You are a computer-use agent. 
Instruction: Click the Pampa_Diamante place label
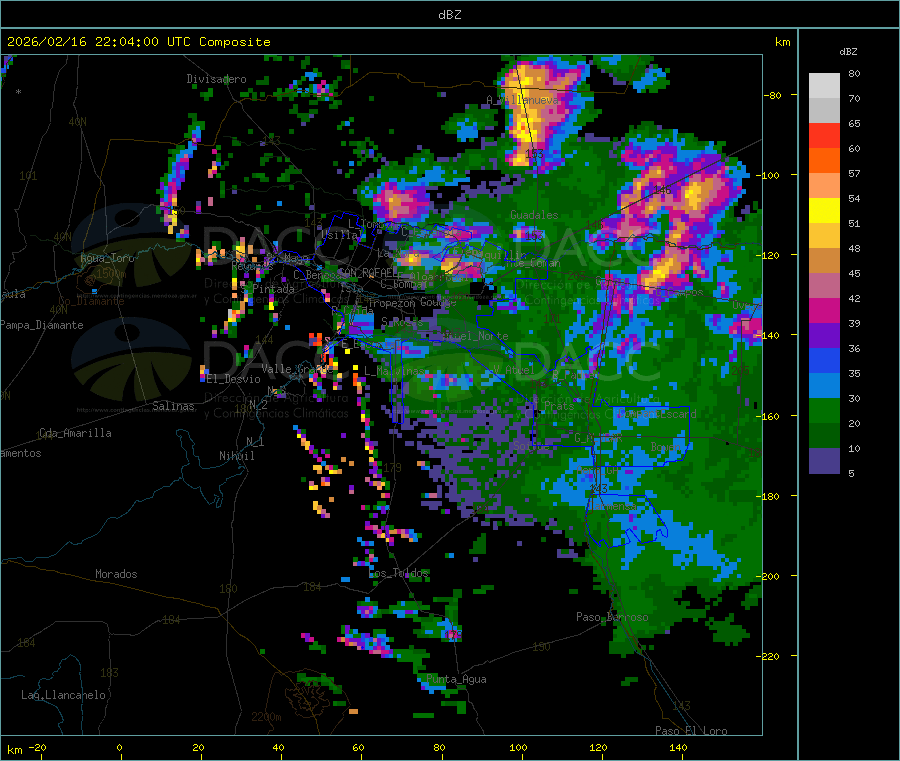click(x=41, y=325)
